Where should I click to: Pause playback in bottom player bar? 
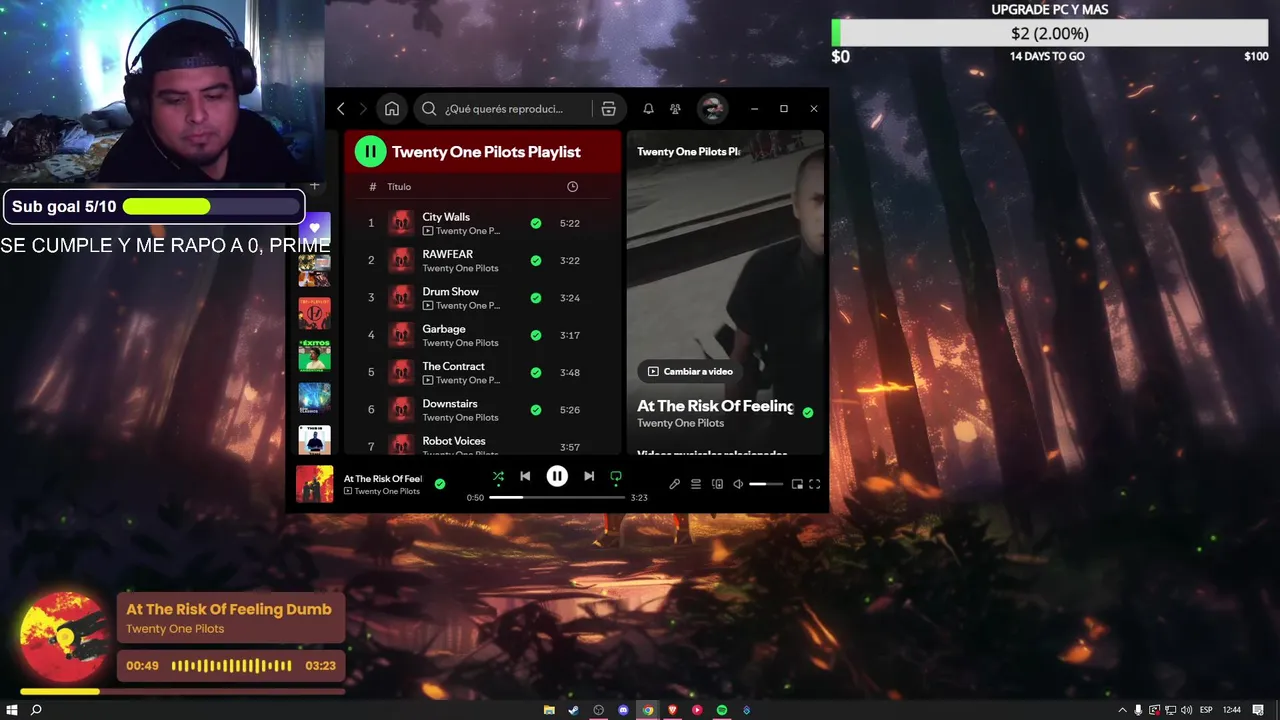(557, 476)
